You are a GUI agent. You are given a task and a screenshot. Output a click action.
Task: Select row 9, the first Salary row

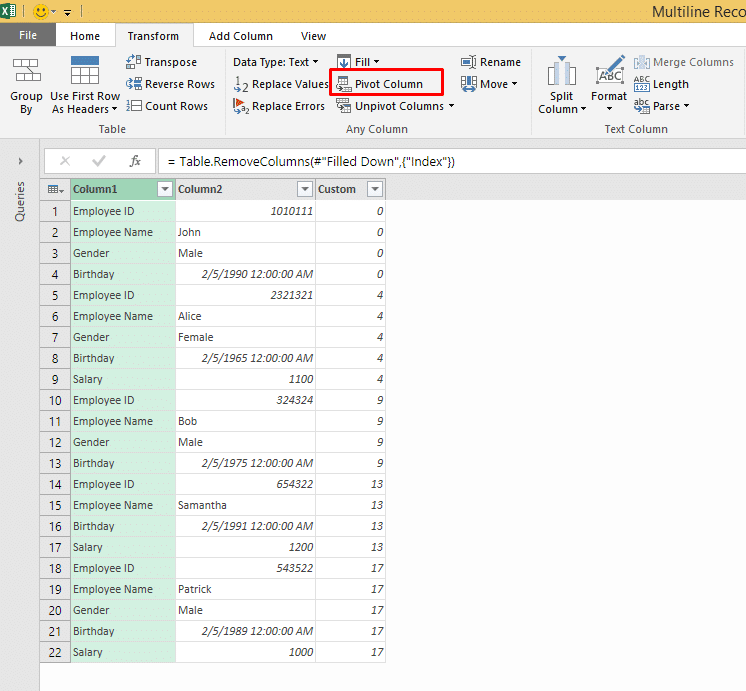(x=213, y=379)
